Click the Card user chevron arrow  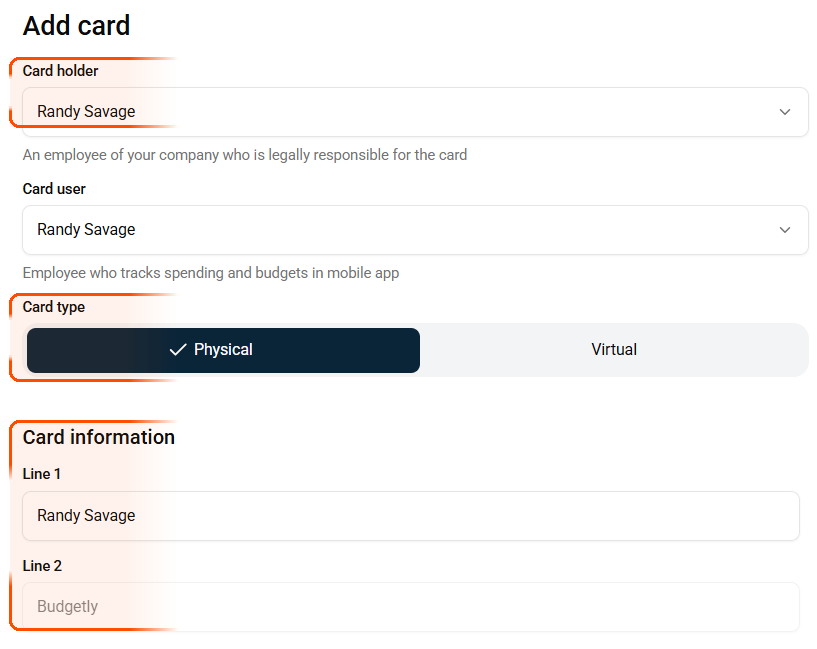[x=785, y=230]
